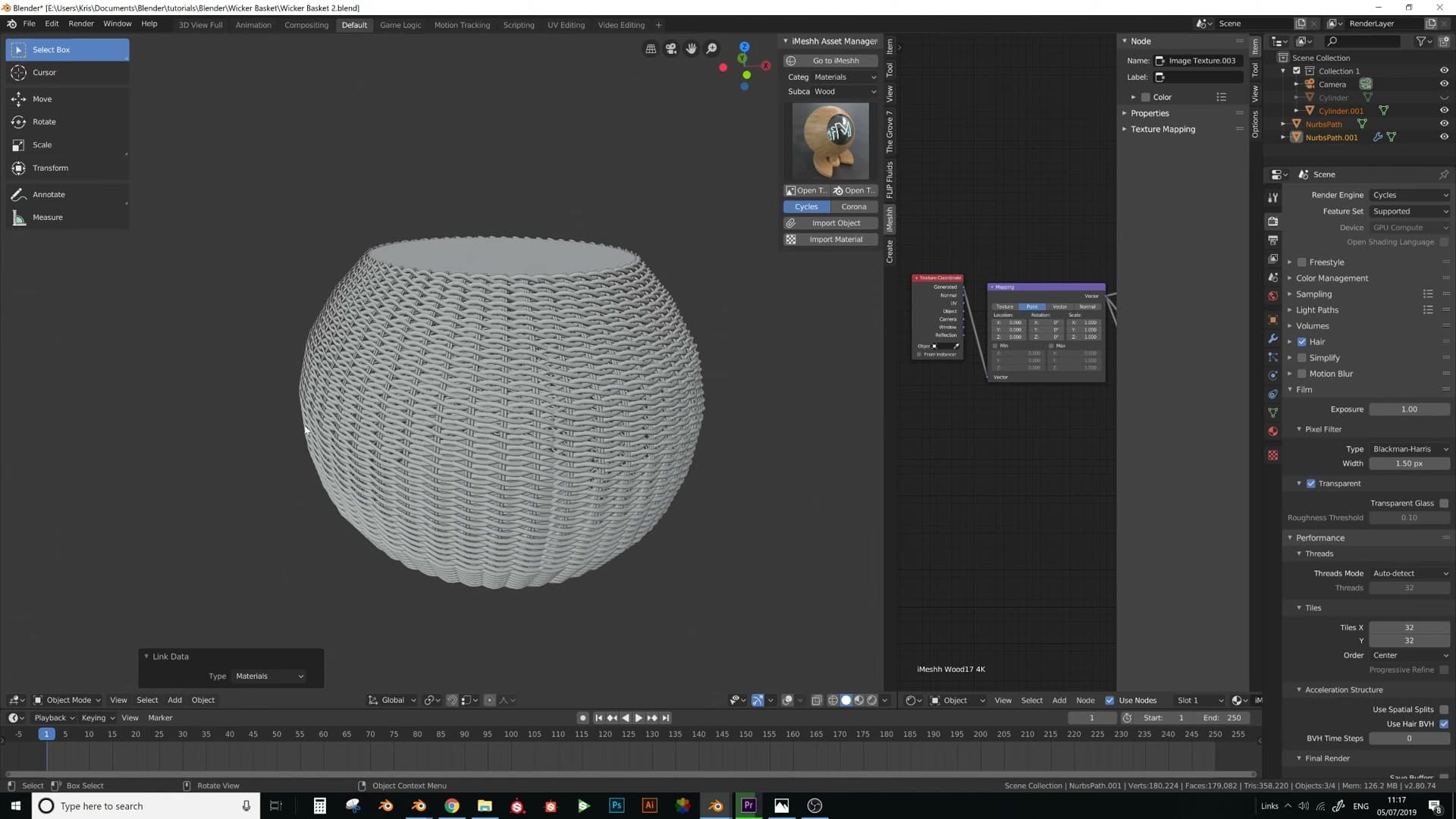Image resolution: width=1456 pixels, height=819 pixels.
Task: Switch to the UV Editing workspace tab
Action: (x=566, y=25)
